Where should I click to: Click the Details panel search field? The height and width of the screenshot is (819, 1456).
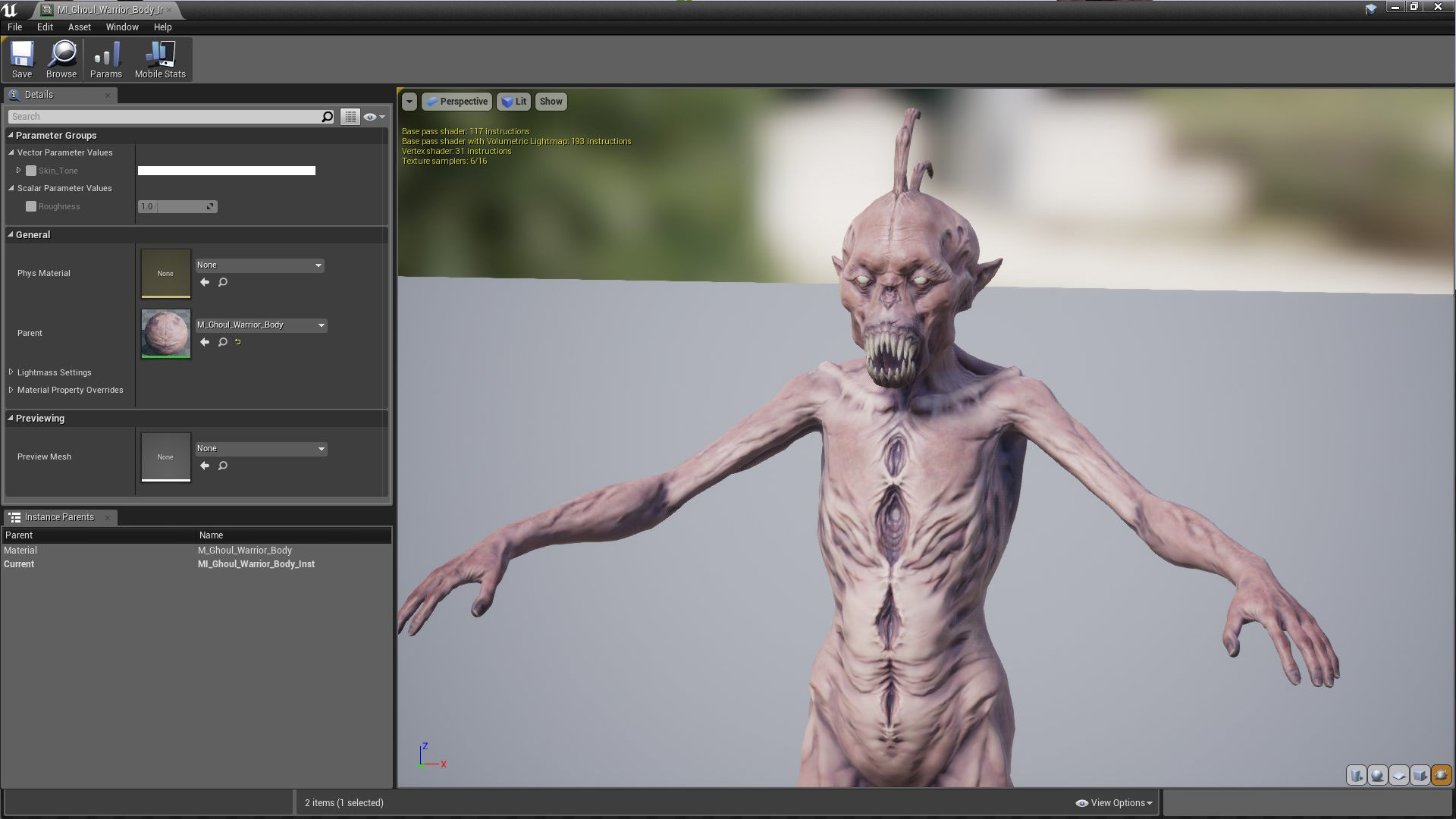pos(167,116)
